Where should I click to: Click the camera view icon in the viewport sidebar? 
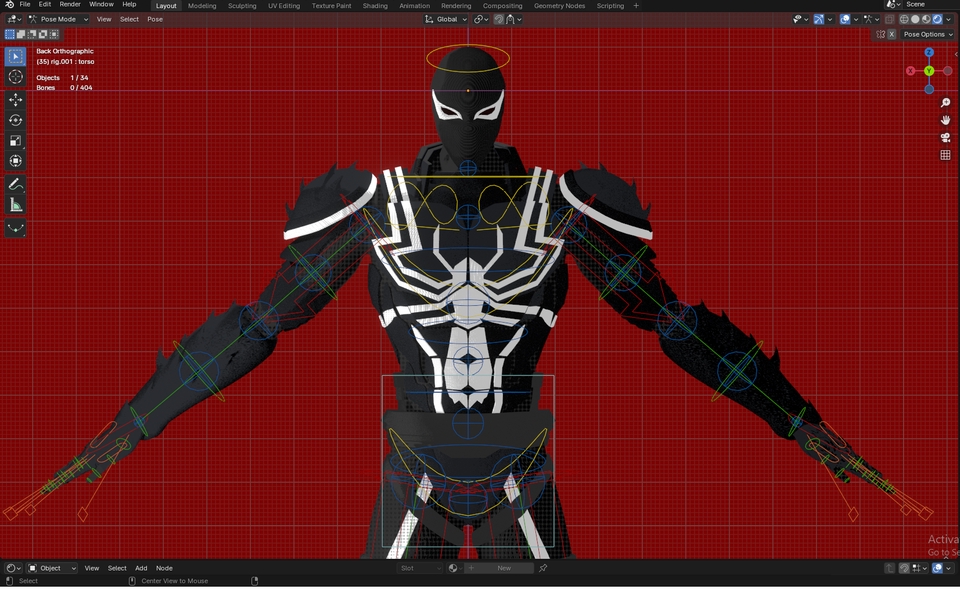click(x=946, y=138)
